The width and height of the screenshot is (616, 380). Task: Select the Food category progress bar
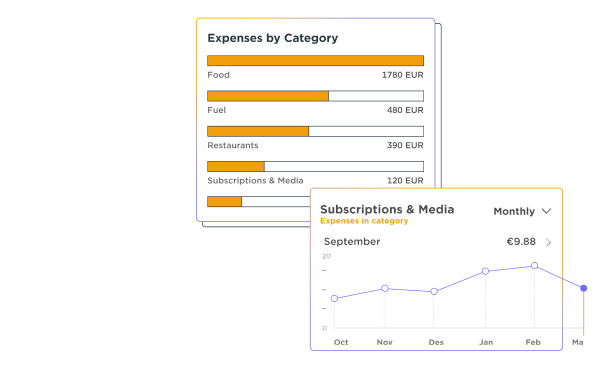315,61
